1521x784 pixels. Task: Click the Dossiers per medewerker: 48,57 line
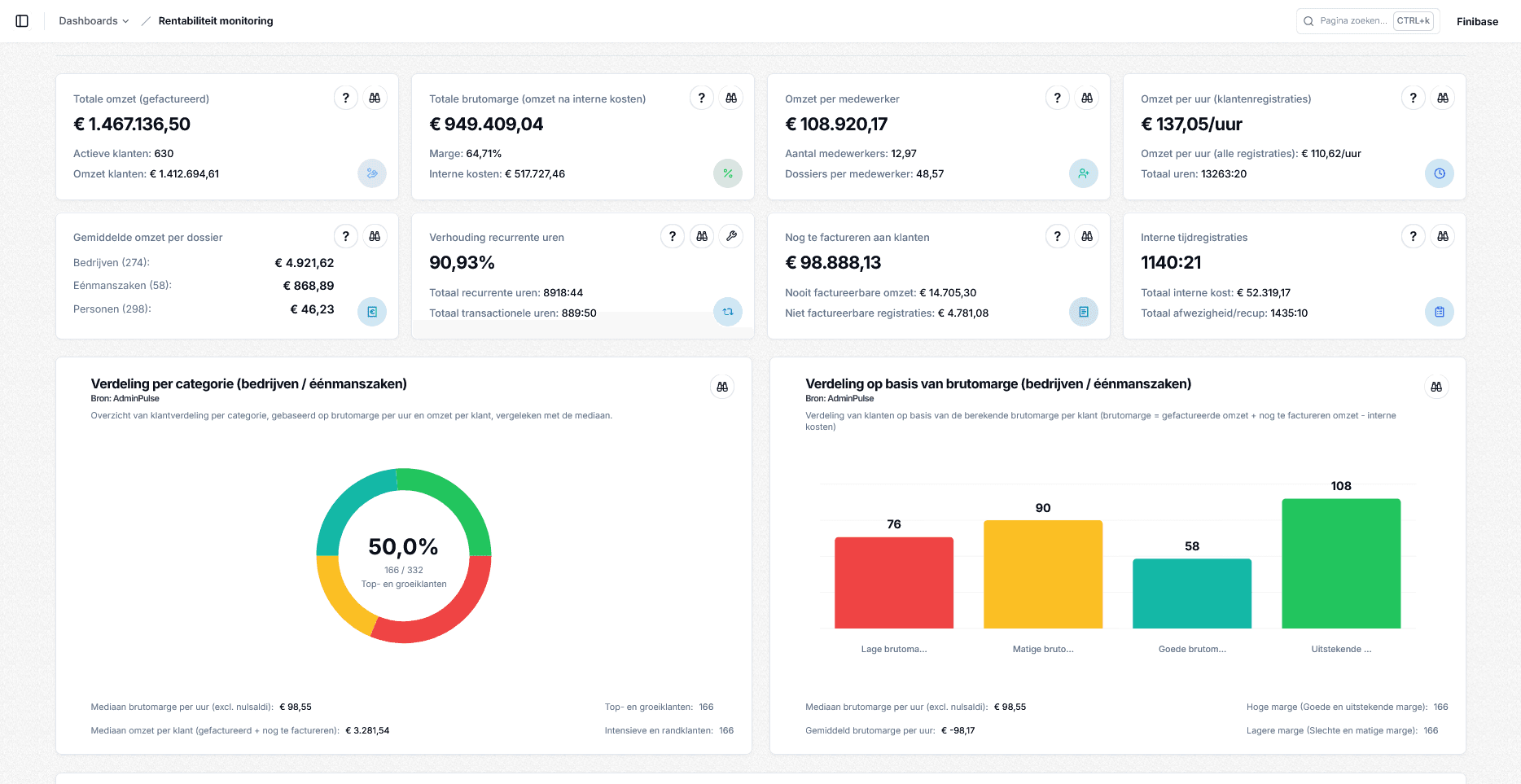pyautogui.click(x=864, y=173)
